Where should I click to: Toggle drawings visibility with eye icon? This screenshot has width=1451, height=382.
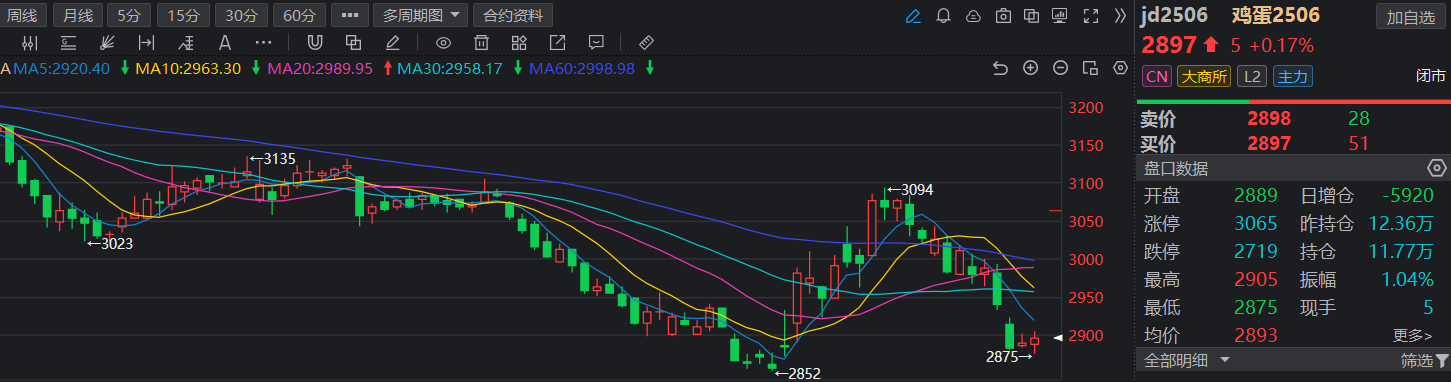click(444, 42)
